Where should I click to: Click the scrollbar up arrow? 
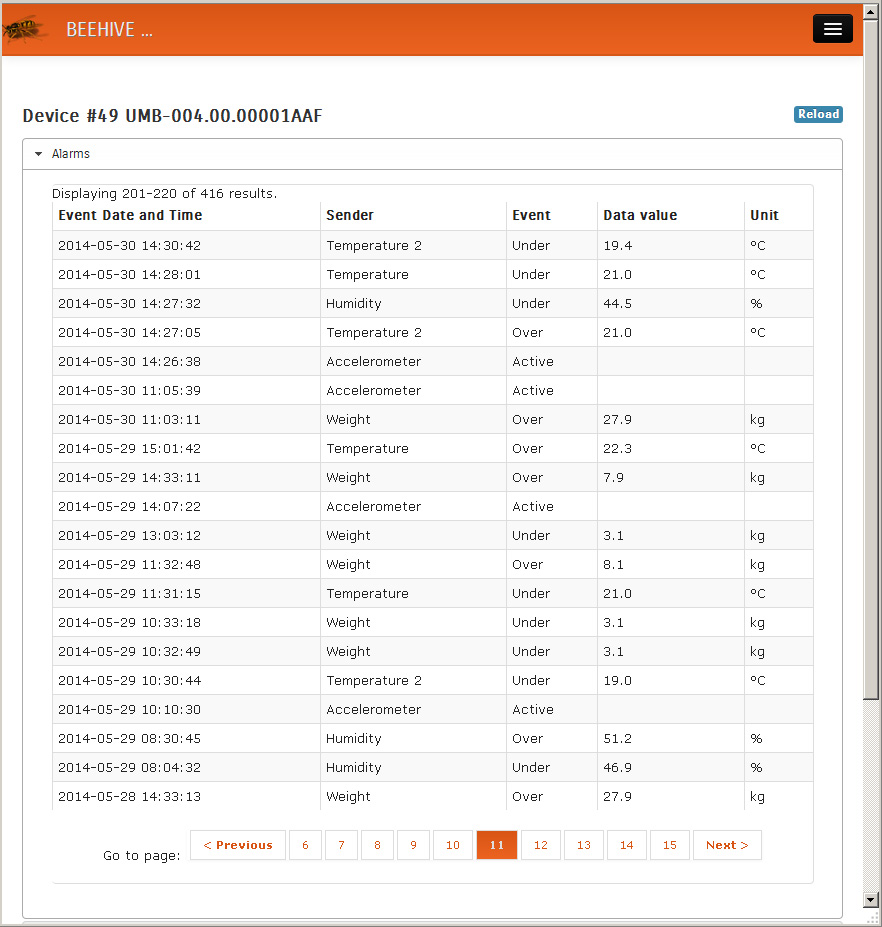pyautogui.click(x=871, y=12)
